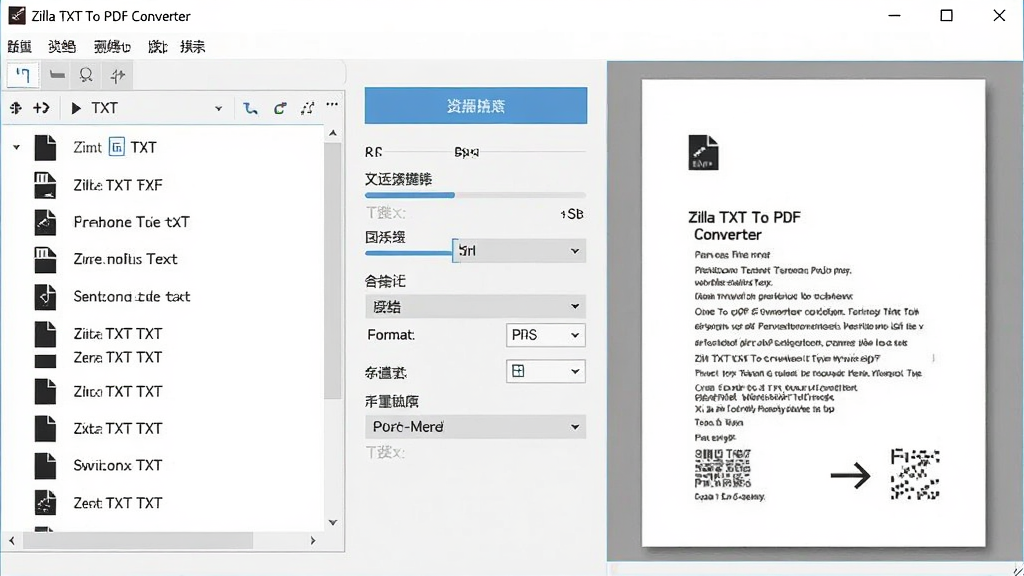Image resolution: width=1024 pixels, height=576 pixels.
Task: Click the search magnifier toolbar icon
Action: pos(86,75)
